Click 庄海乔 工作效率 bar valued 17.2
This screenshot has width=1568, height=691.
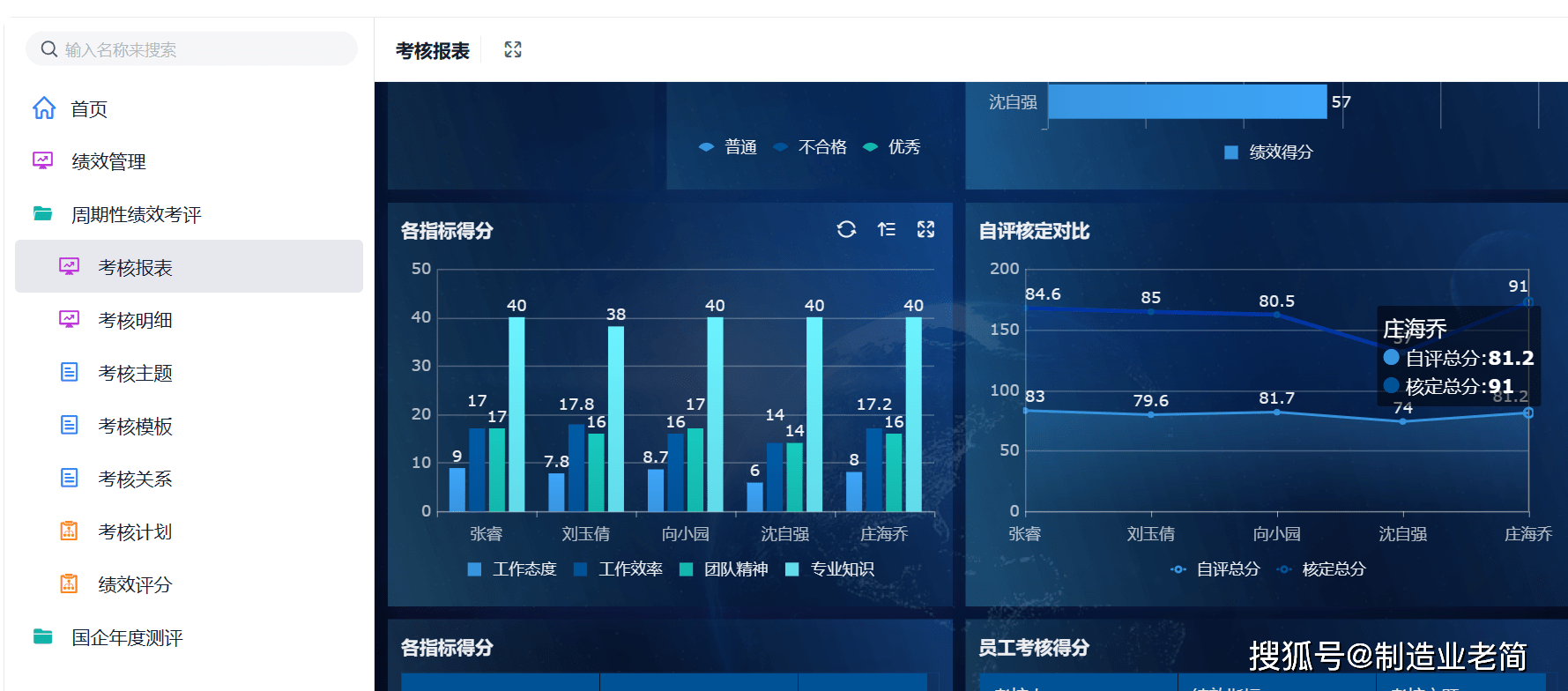tap(873, 470)
